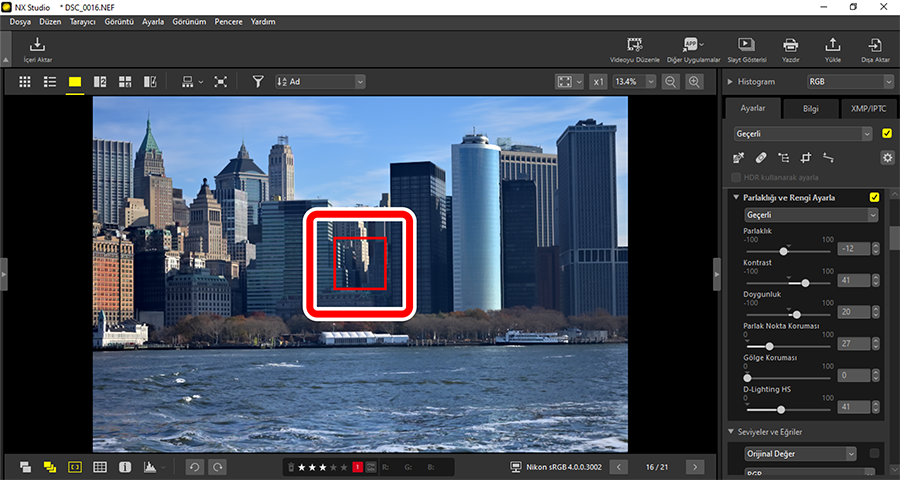
Task: Open the adjustments gear settings
Action: click(886, 157)
